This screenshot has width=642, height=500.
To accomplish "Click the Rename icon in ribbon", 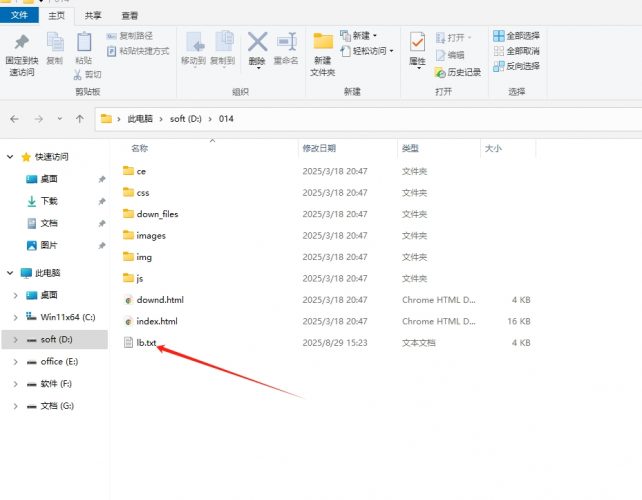I will 287,47.
